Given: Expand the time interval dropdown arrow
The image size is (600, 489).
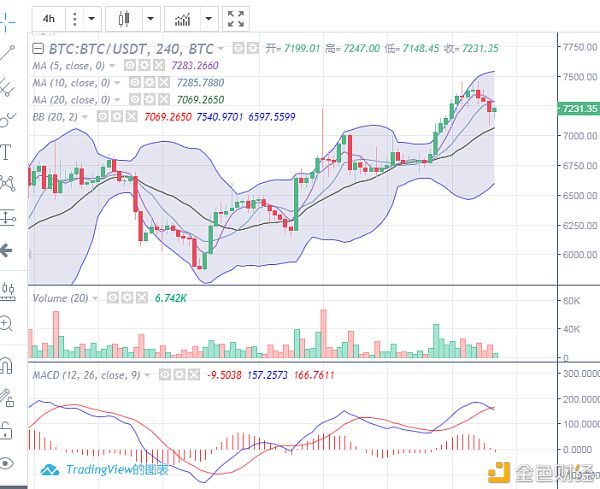Looking at the screenshot, I should point(92,18).
